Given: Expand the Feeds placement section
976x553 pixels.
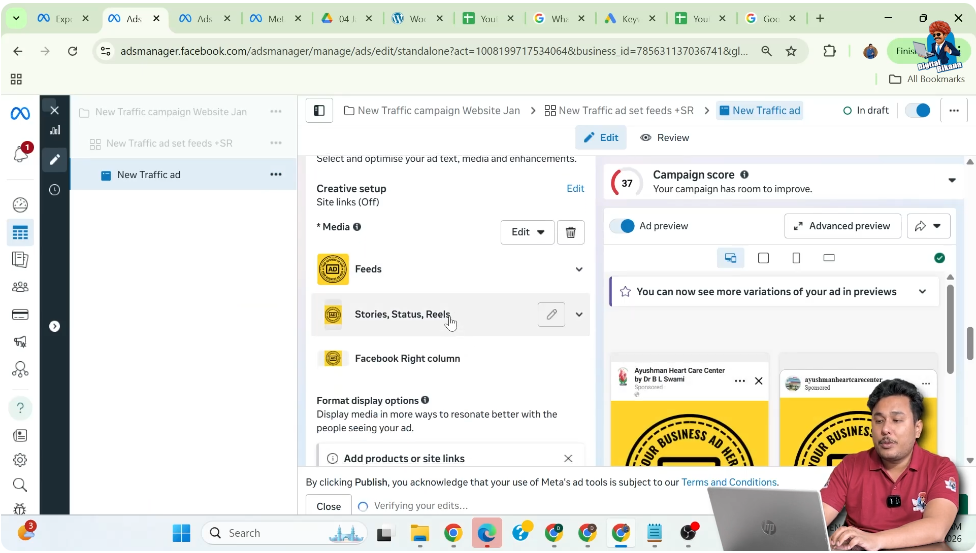Looking at the screenshot, I should (x=578, y=269).
